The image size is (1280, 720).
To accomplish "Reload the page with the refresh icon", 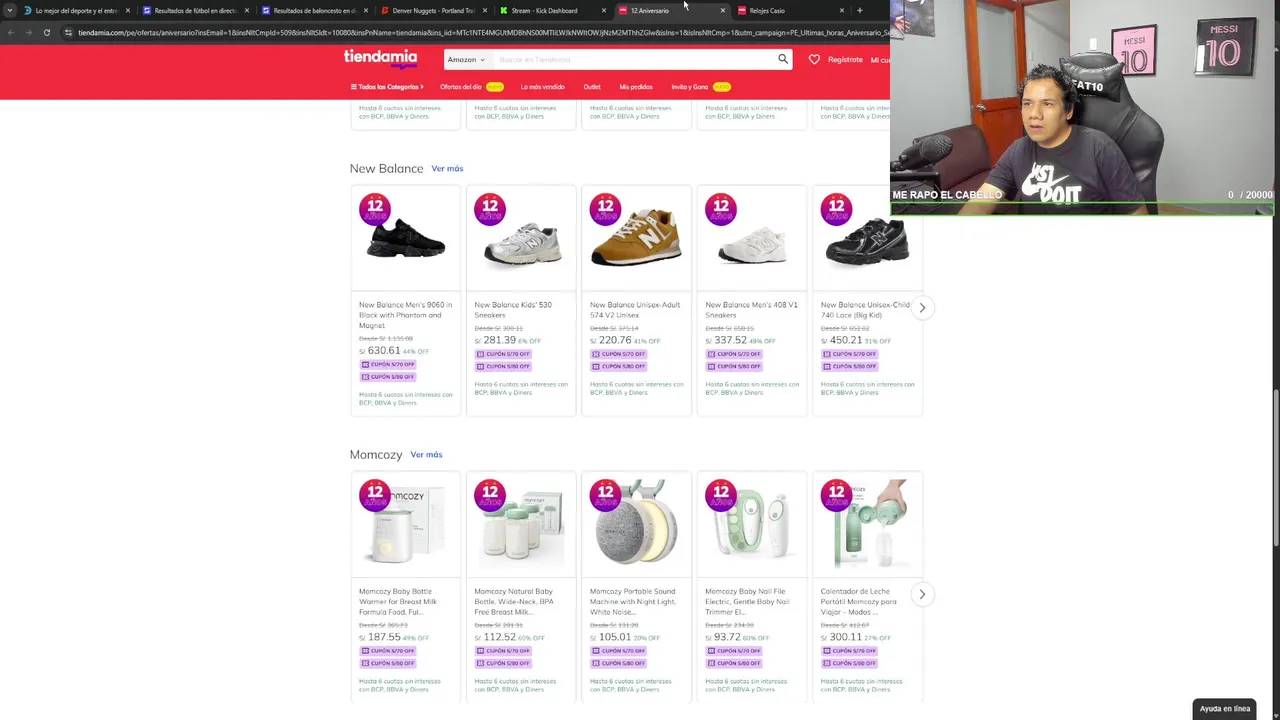I will pos(47,32).
